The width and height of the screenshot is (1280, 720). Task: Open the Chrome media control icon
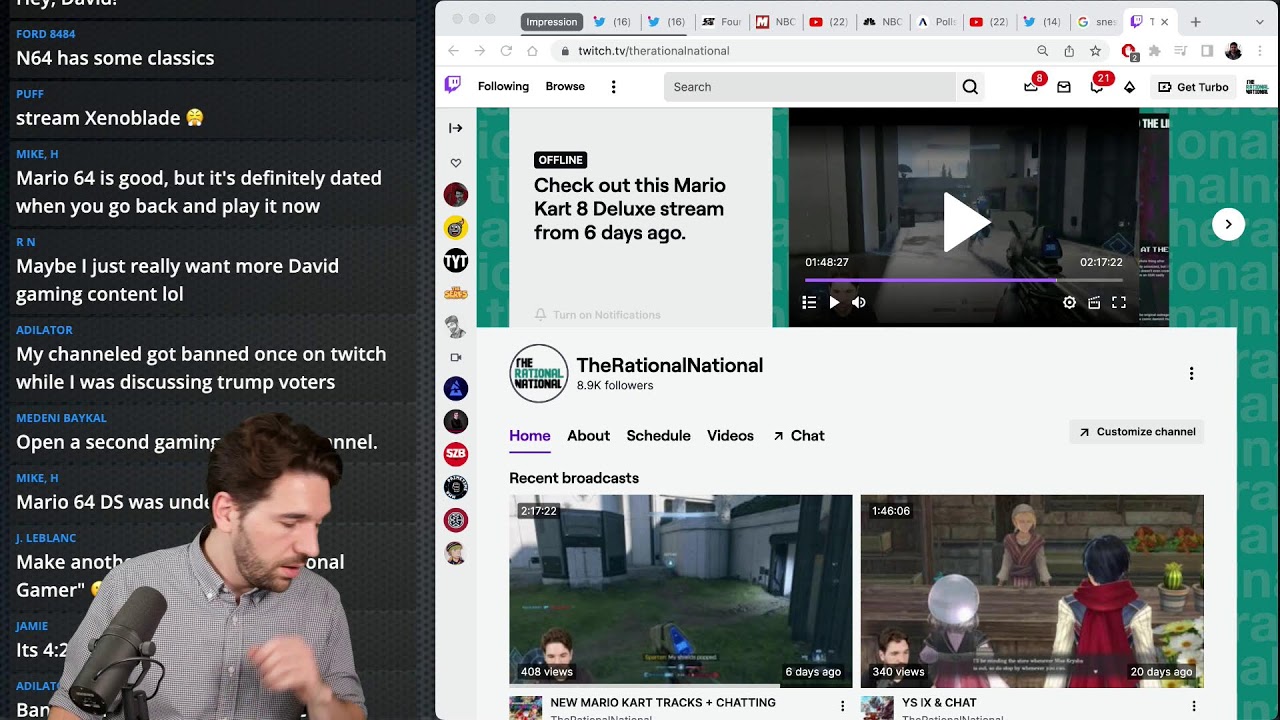(x=1181, y=51)
